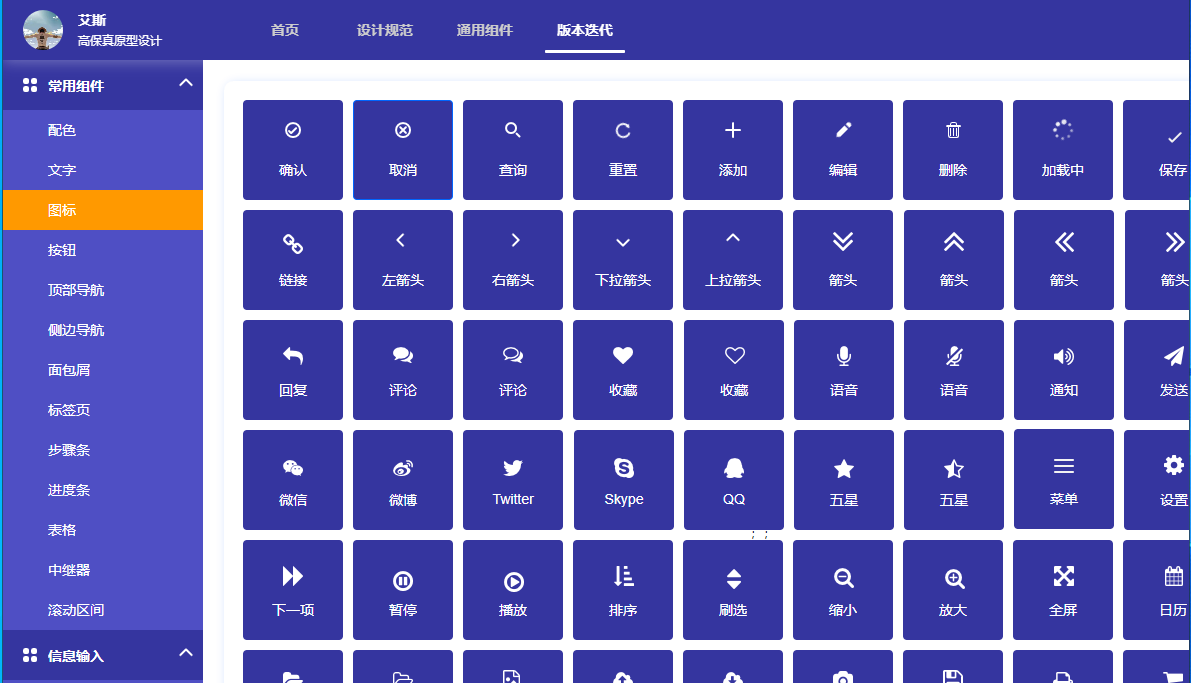
Task: Click the 微博 Weibo icon tile
Action: [x=403, y=480]
